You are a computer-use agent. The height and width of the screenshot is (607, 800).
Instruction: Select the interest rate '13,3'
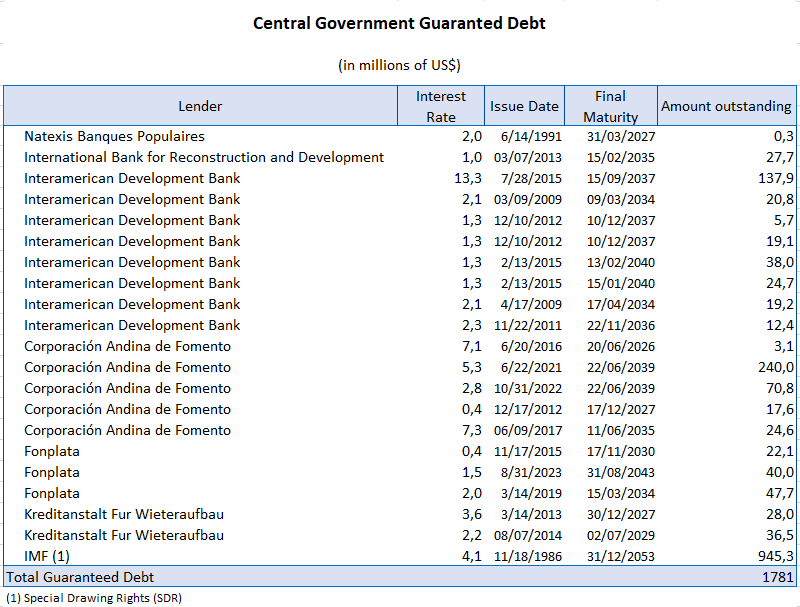coord(468,178)
